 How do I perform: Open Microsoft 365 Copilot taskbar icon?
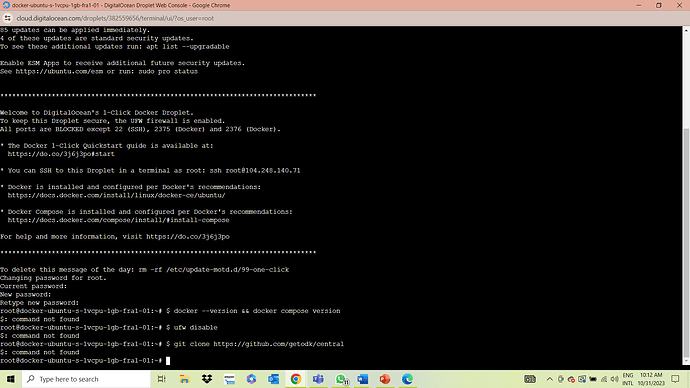coord(251,379)
